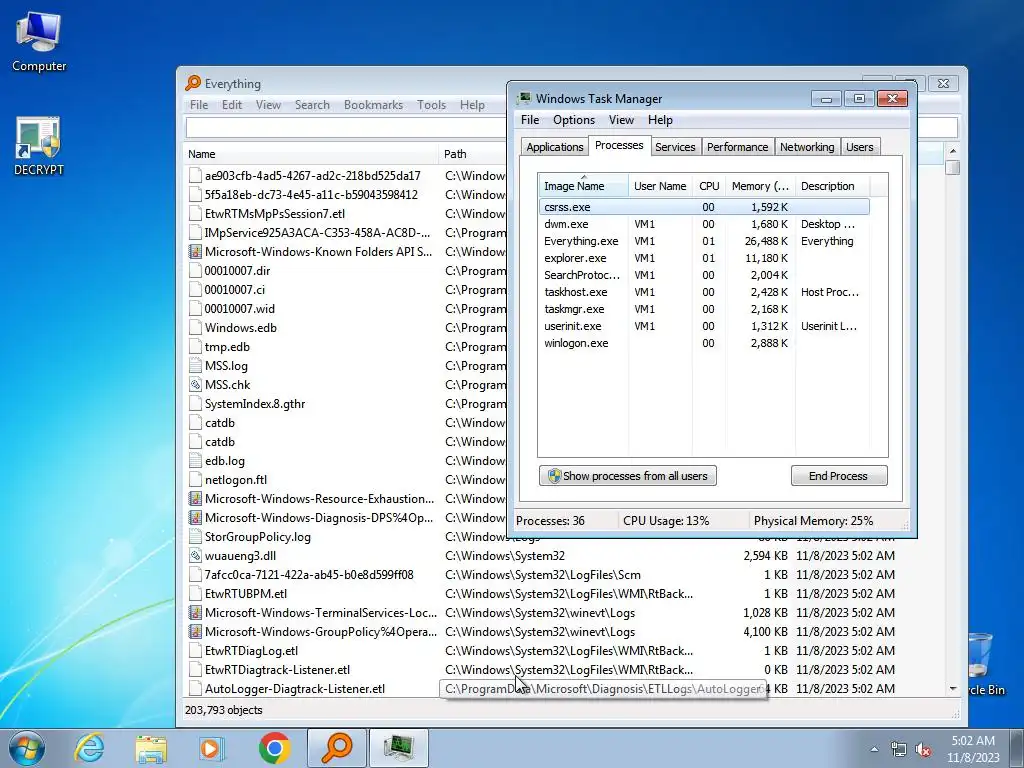Open the Everything Edit menu

pyautogui.click(x=231, y=104)
